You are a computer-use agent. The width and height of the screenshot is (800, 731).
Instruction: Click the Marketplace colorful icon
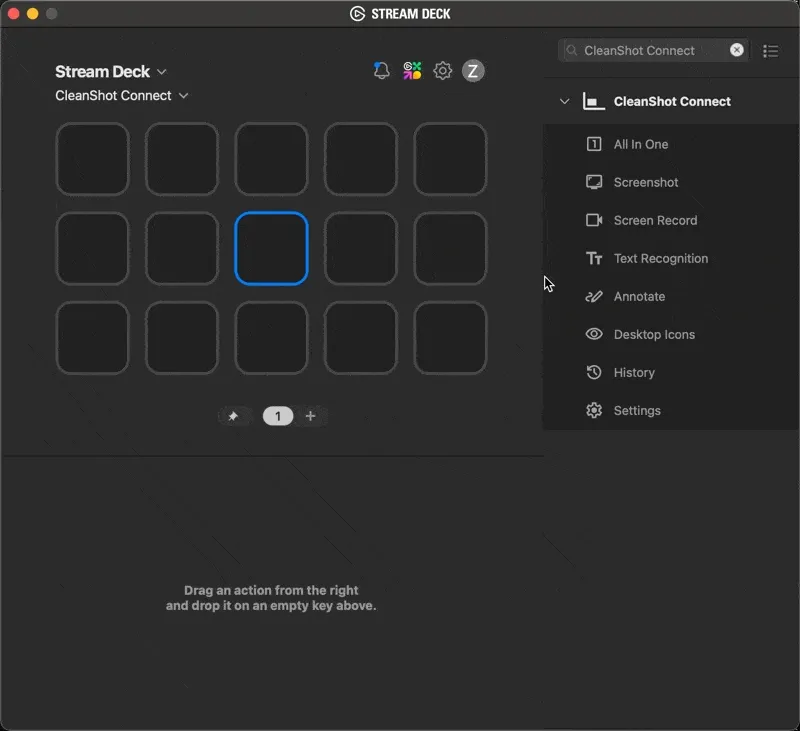(411, 71)
